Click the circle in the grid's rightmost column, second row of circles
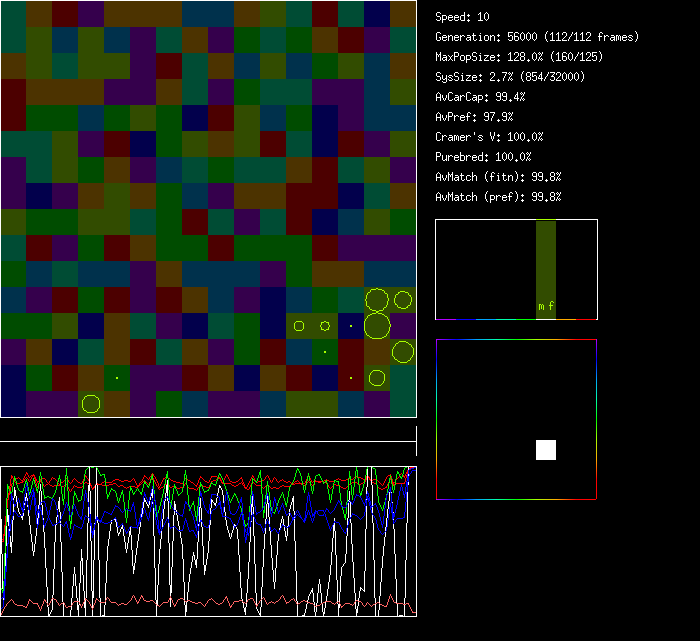The image size is (700, 641). (x=403, y=351)
